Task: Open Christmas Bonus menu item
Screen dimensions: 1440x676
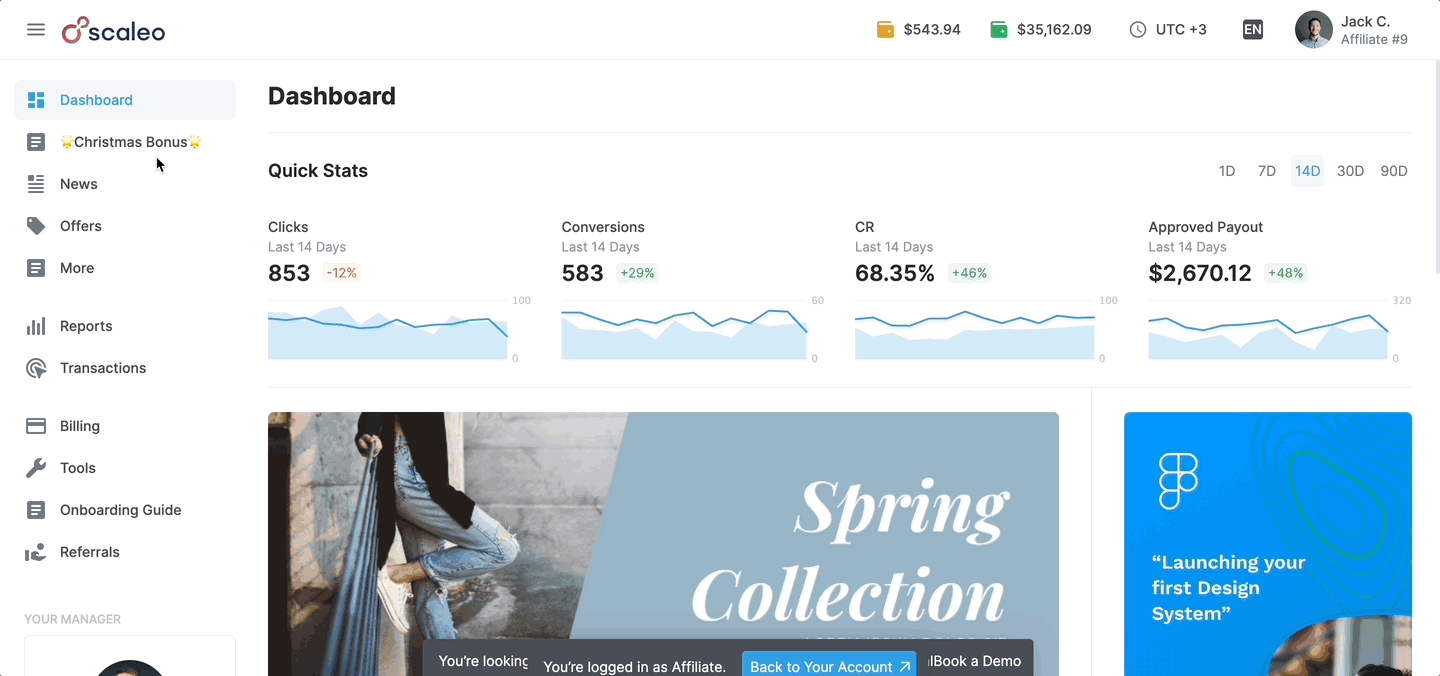Action: click(125, 142)
